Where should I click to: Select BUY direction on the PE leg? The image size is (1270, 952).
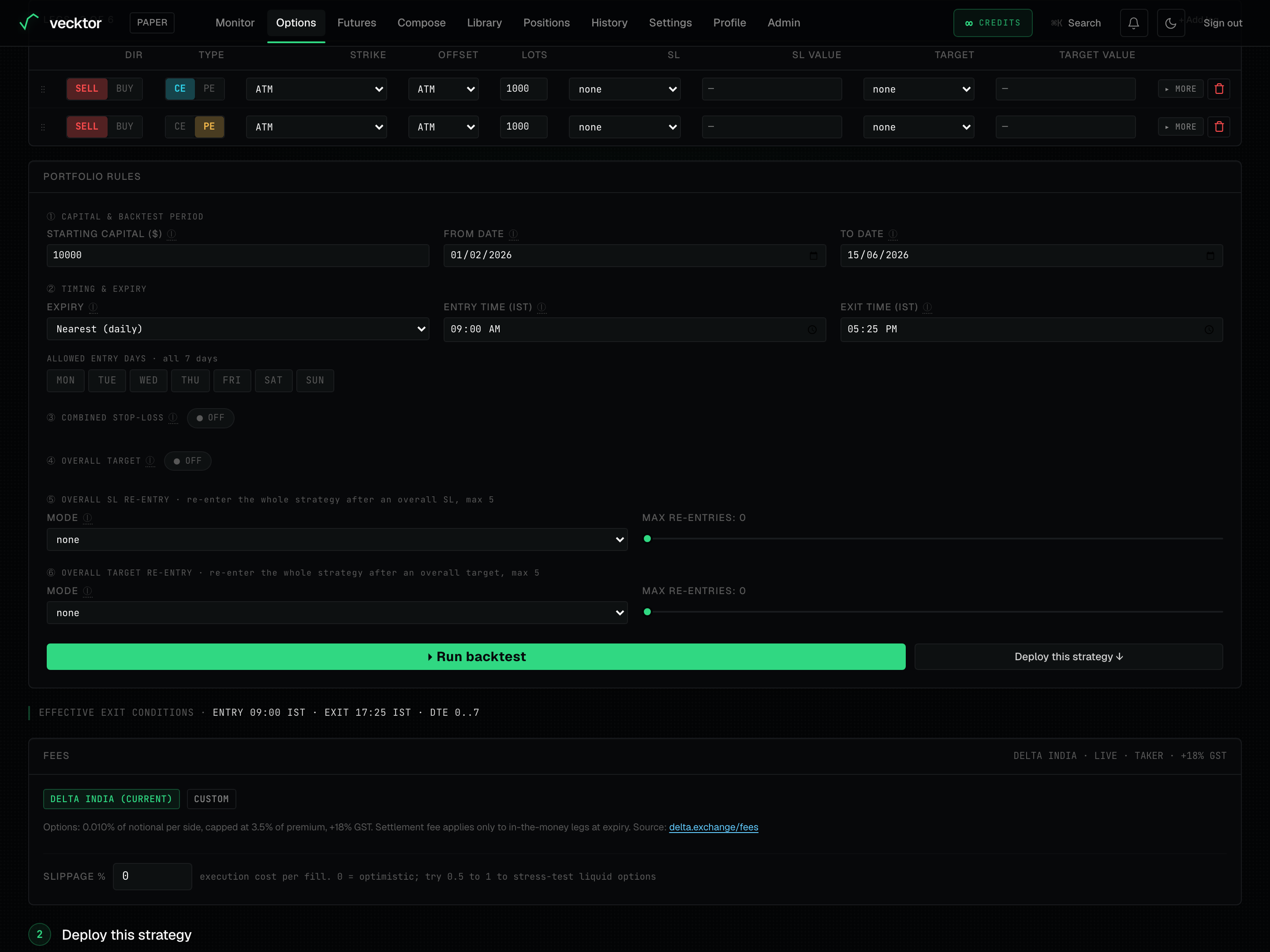coord(125,127)
